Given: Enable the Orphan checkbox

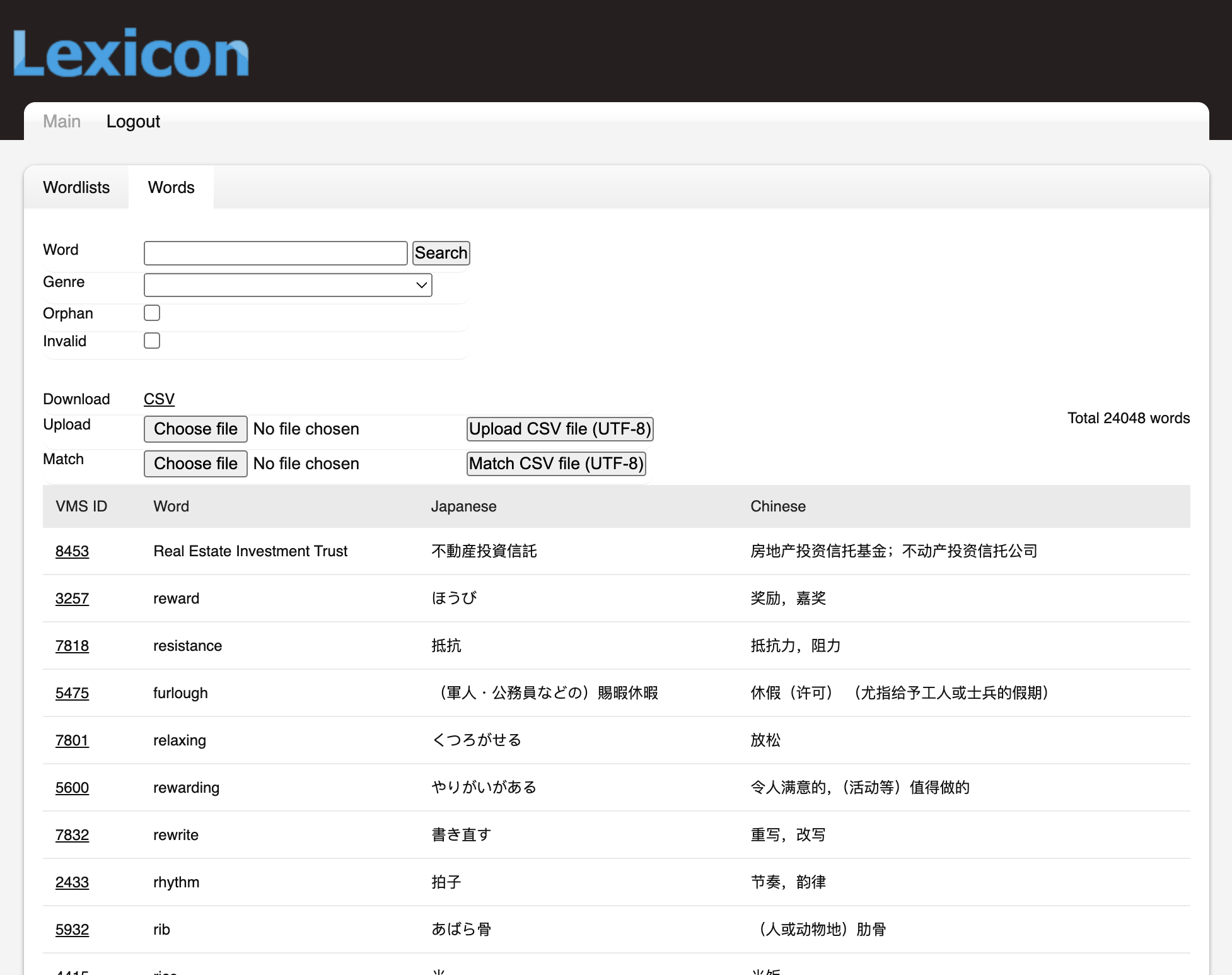Looking at the screenshot, I should coord(152,313).
